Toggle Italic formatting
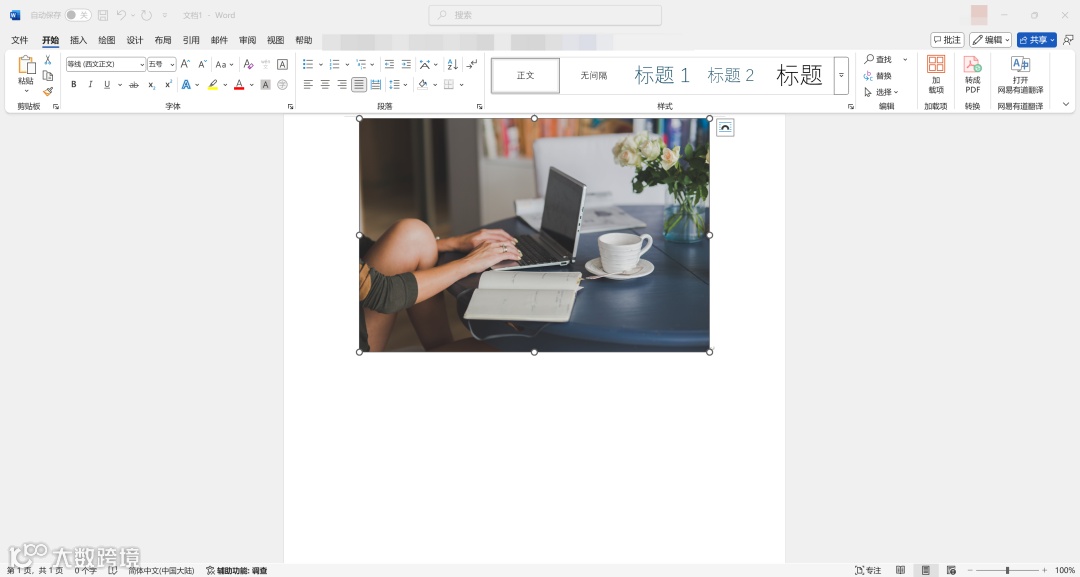 point(90,85)
